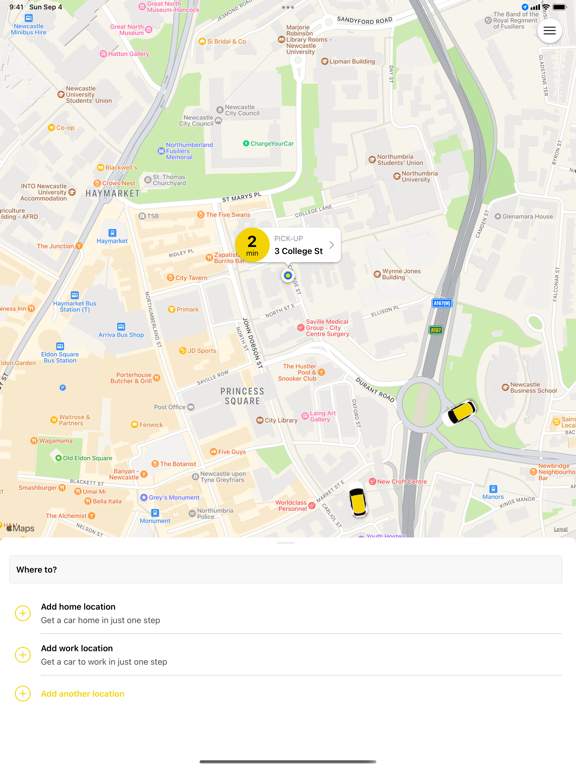This screenshot has height=768, width=576.
Task: Tap the plus icon for home location
Action: (x=23, y=613)
